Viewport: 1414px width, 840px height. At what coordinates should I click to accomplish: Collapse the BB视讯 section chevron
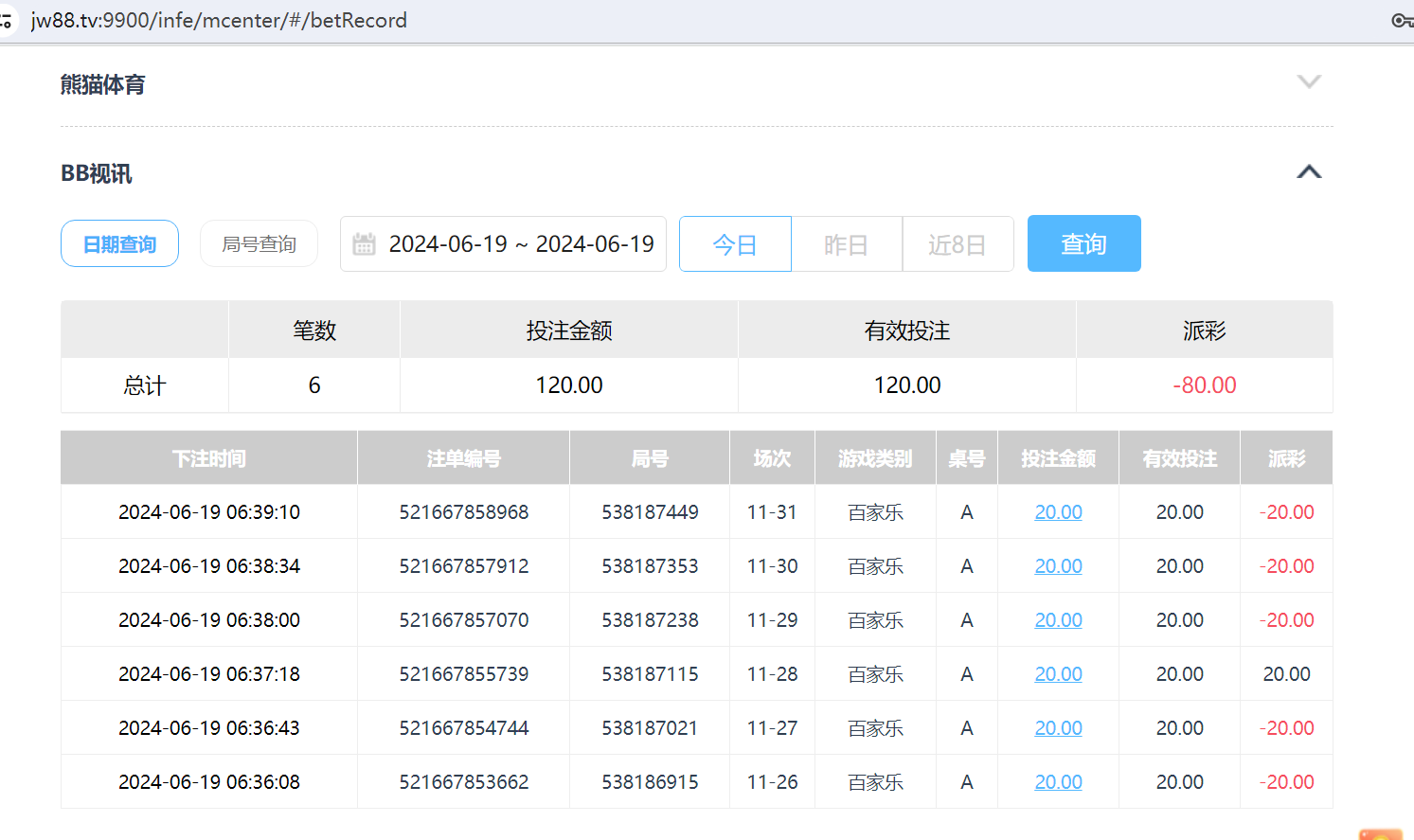(x=1309, y=171)
